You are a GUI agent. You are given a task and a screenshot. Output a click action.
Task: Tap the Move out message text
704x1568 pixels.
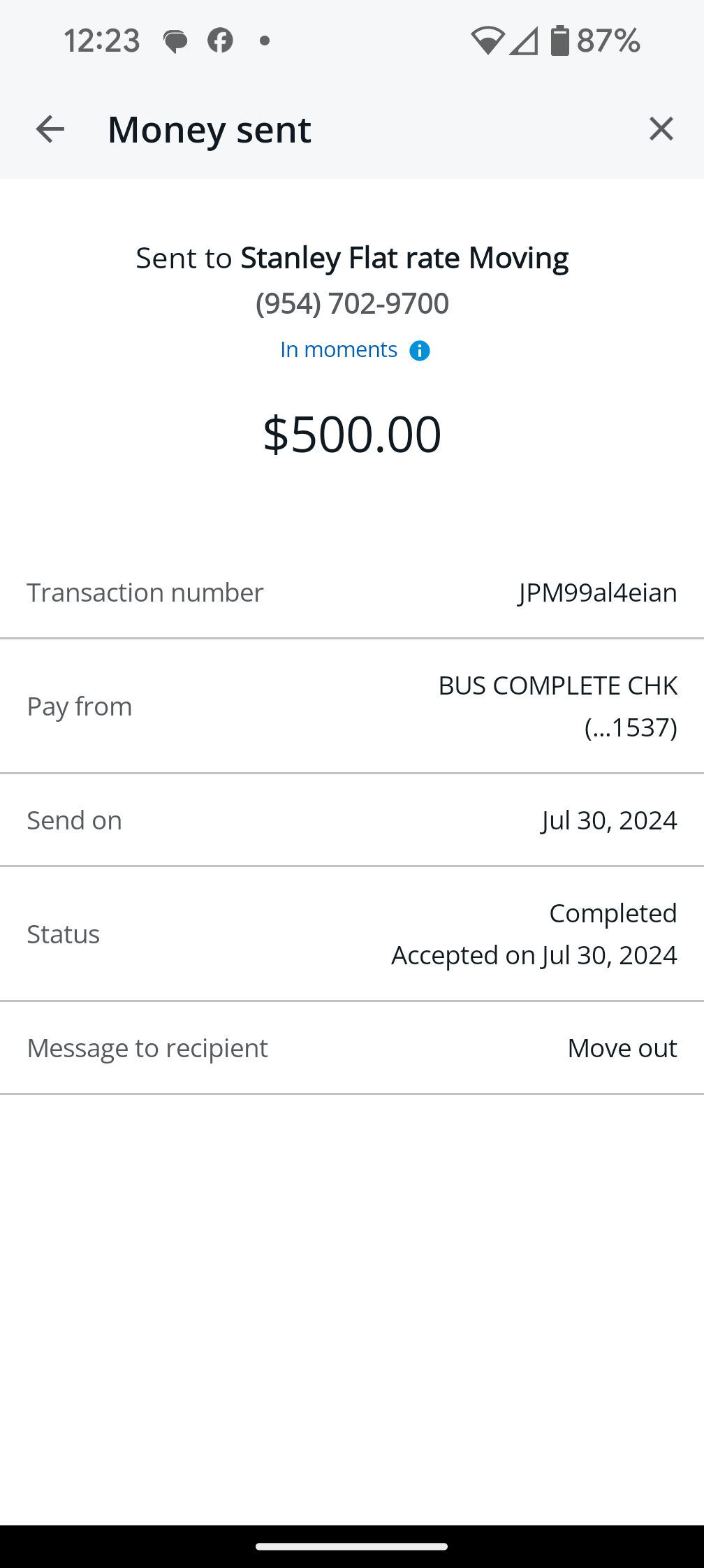(x=622, y=1048)
